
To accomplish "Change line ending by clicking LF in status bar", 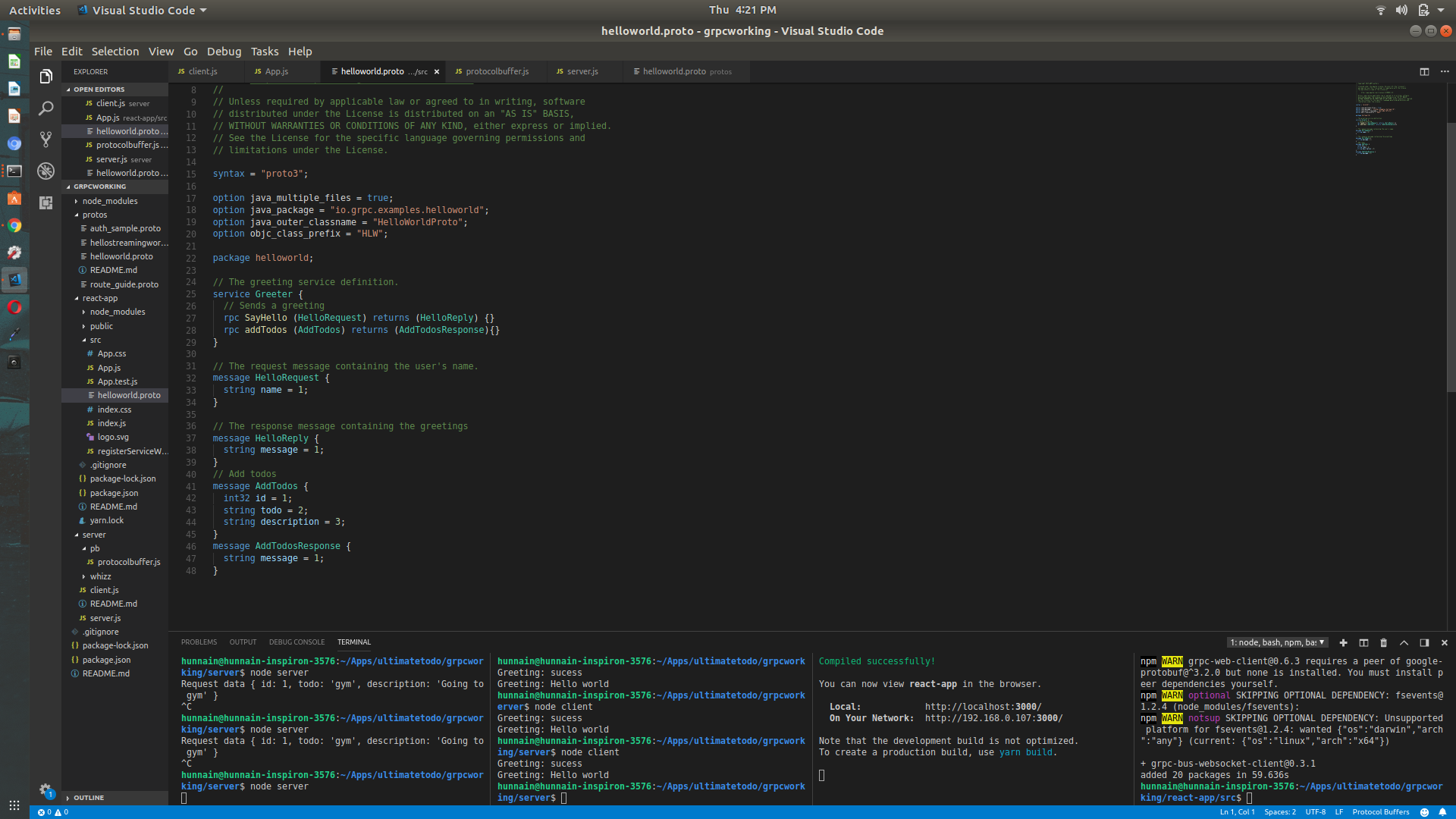I will coord(1339,811).
